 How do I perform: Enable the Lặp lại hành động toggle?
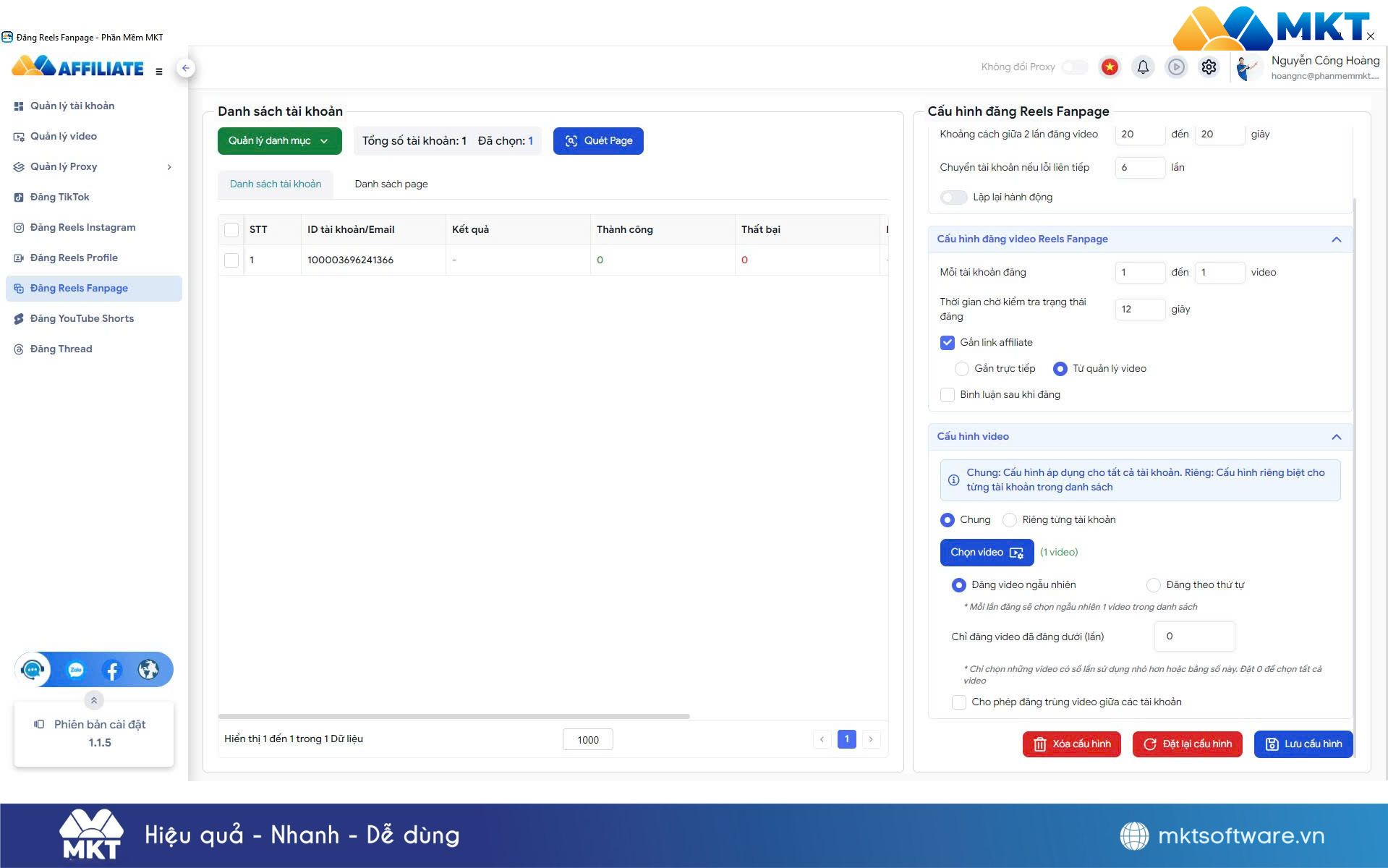[953, 197]
